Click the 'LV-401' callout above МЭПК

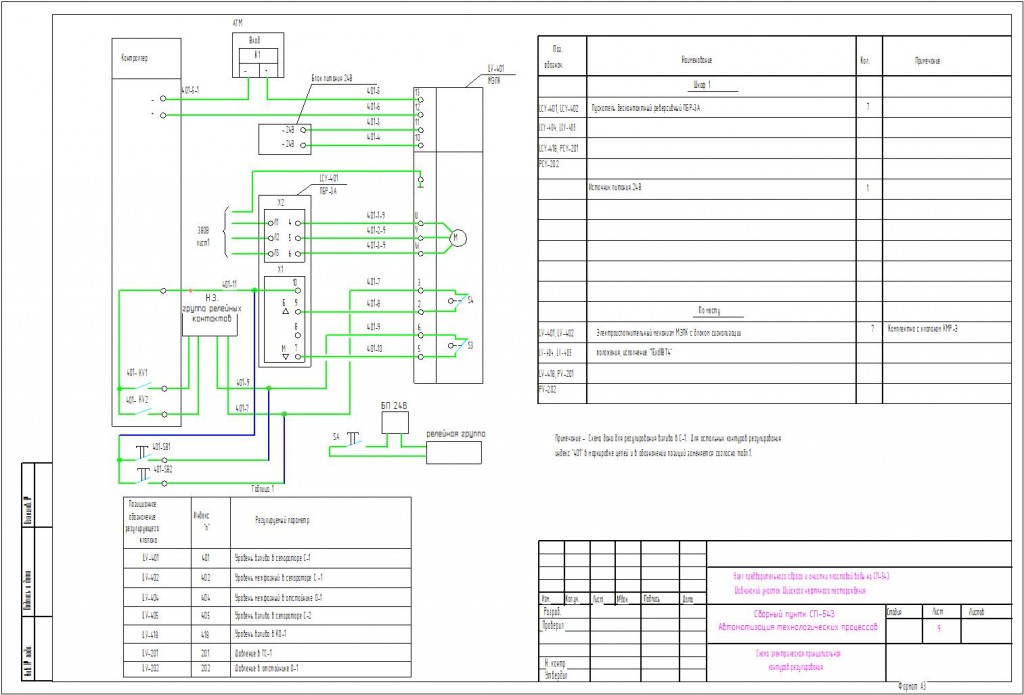click(496, 68)
